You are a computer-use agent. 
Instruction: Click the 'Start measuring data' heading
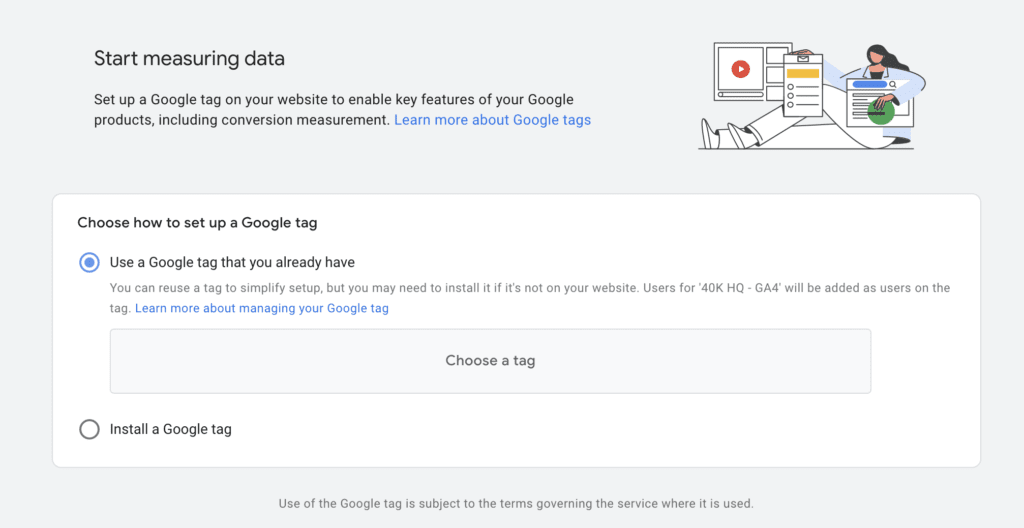[x=189, y=58]
